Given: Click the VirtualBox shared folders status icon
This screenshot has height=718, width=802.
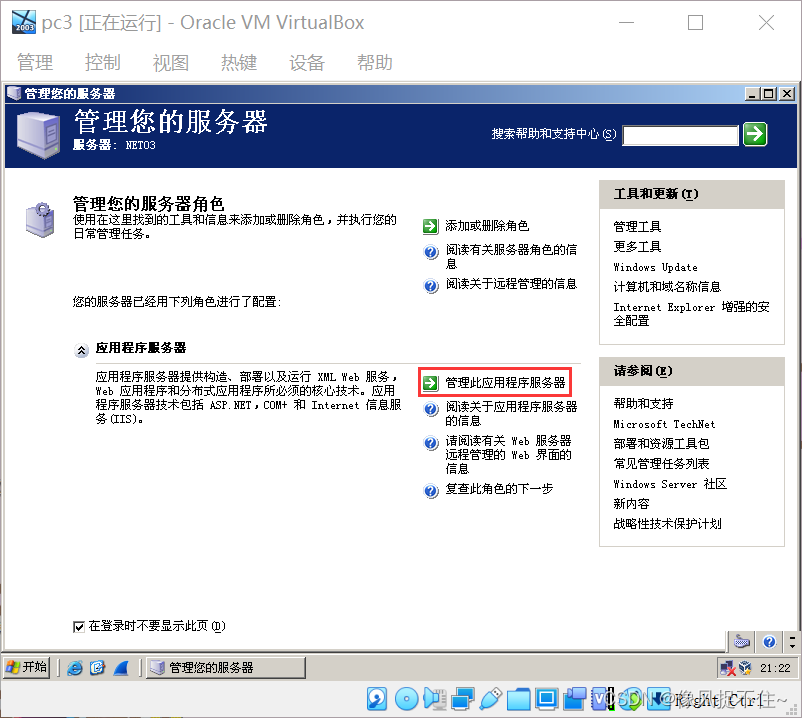Looking at the screenshot, I should coord(519,699).
